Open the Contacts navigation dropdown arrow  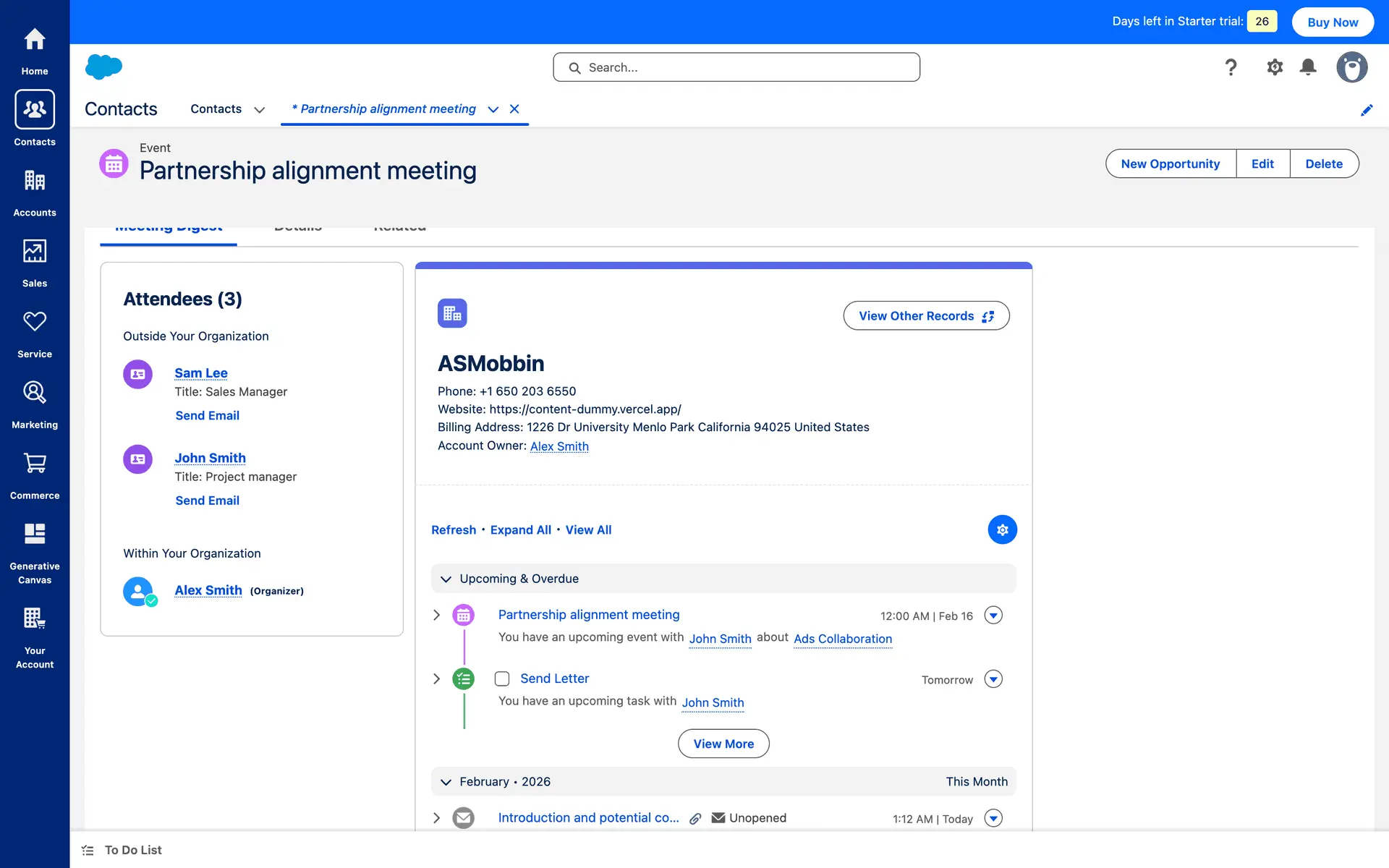tap(259, 110)
